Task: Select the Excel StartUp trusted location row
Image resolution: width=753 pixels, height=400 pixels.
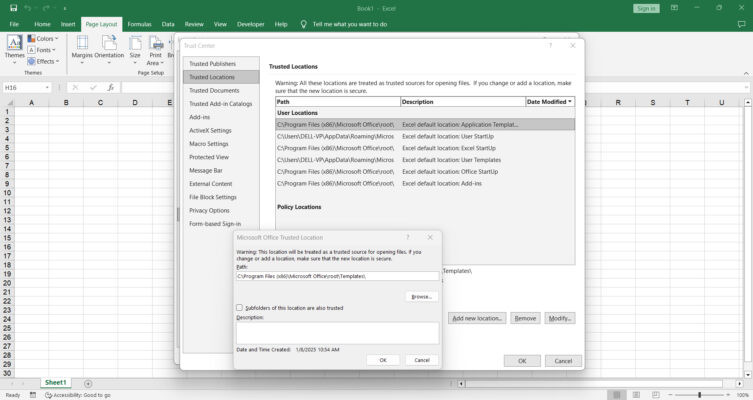Action: coord(425,148)
